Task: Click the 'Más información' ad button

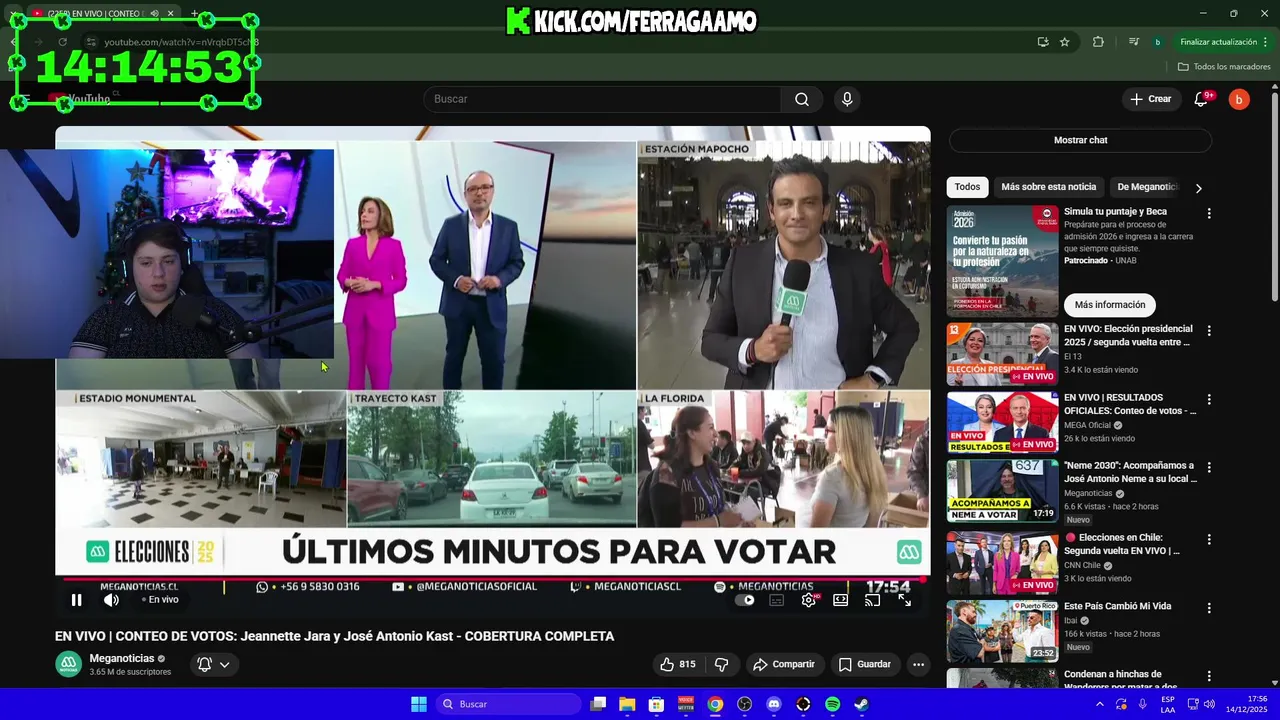Action: [1110, 305]
